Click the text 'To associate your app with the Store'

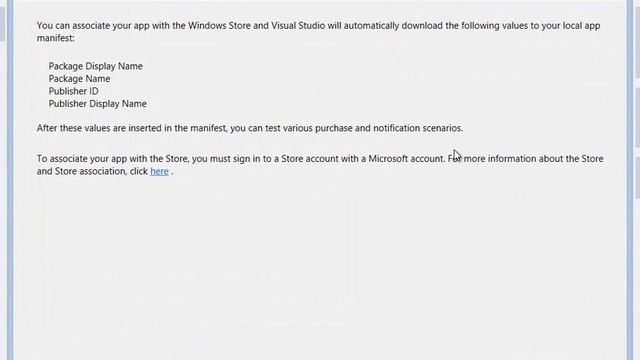pos(113,159)
